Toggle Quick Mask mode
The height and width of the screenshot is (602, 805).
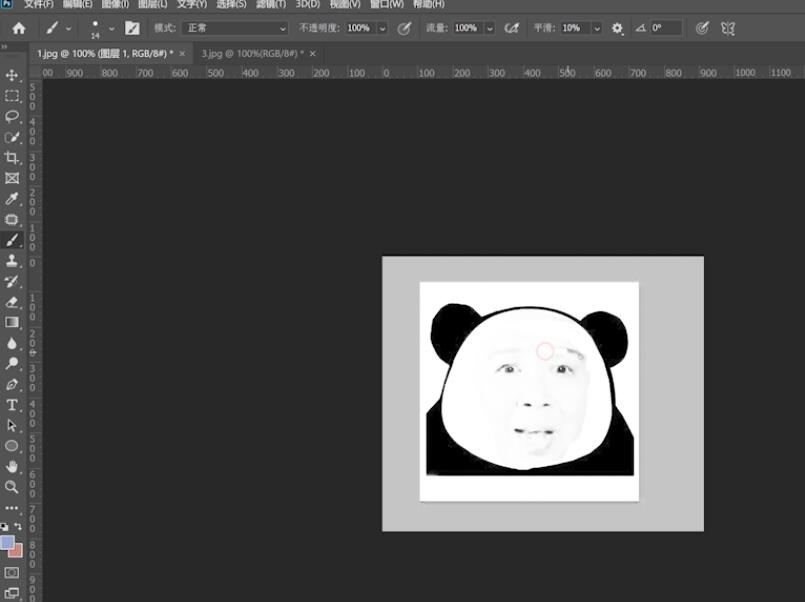point(12,572)
